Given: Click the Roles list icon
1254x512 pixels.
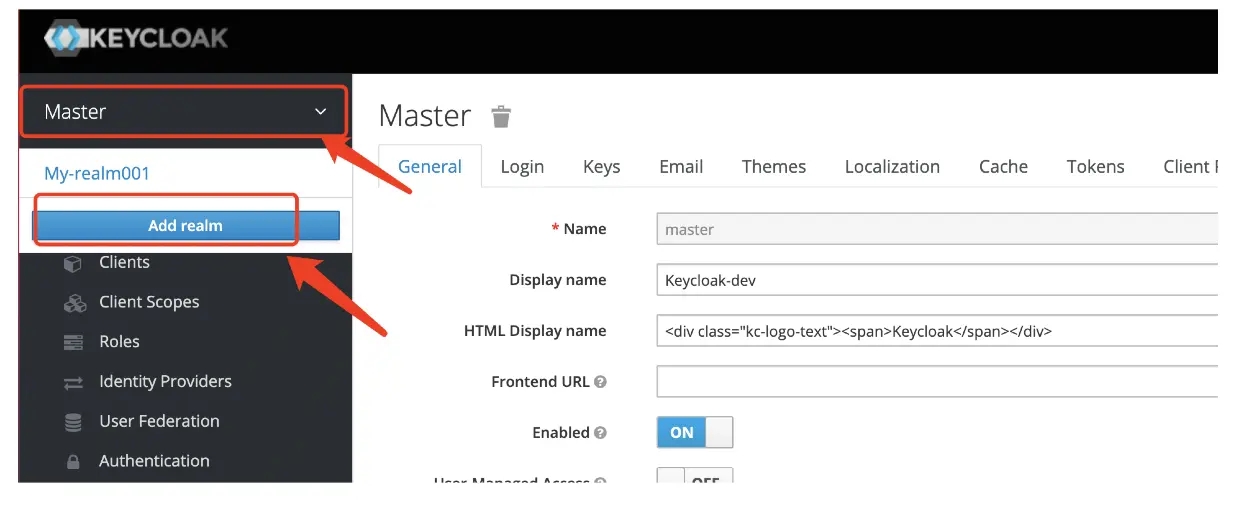Looking at the screenshot, I should (x=73, y=342).
